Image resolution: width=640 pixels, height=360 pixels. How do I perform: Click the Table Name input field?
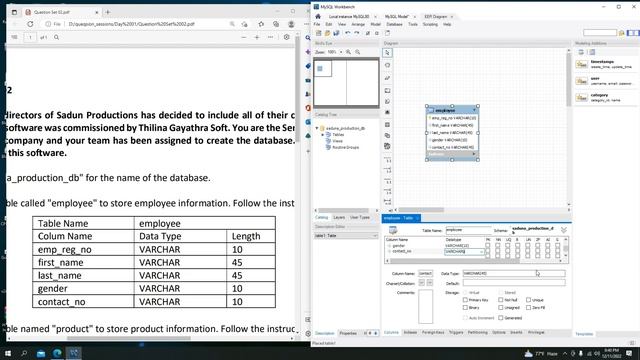(468, 230)
